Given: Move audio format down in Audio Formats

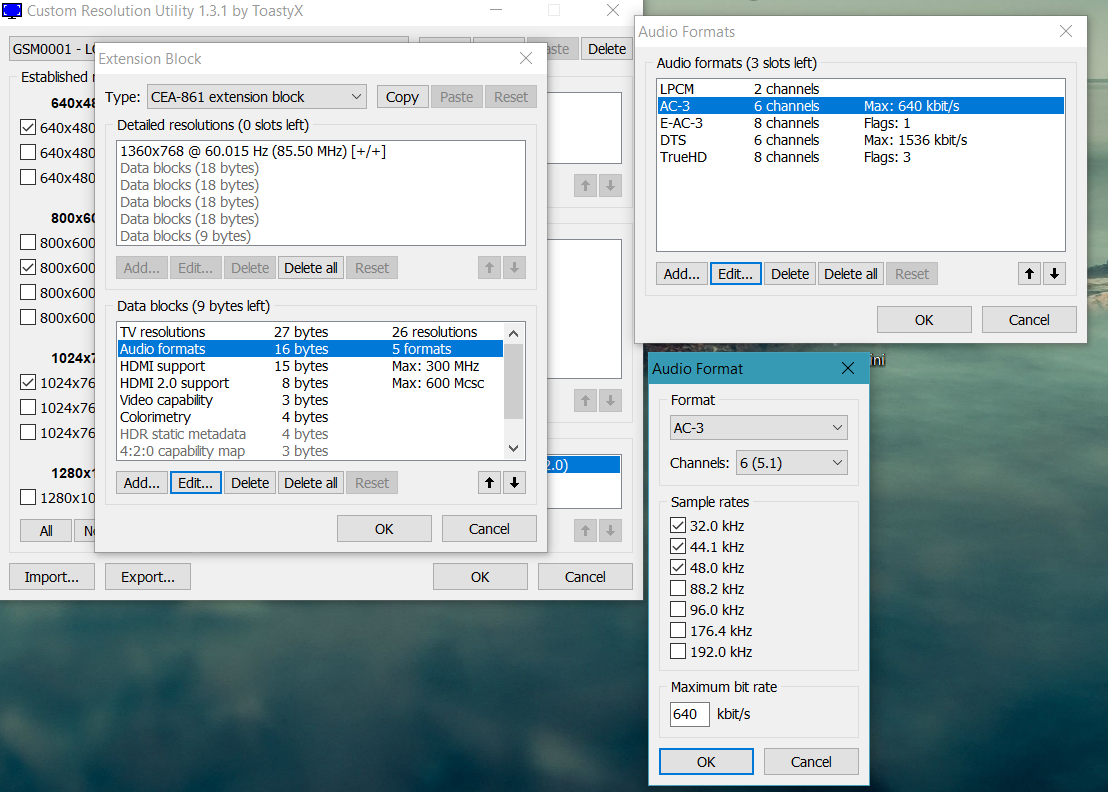Looking at the screenshot, I should tap(1054, 274).
